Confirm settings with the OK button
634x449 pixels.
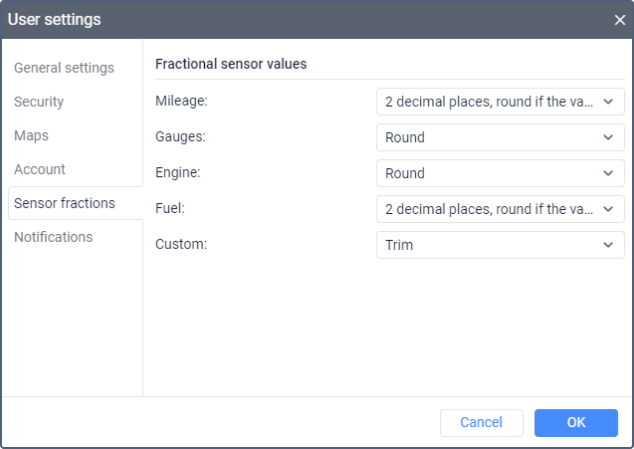coord(576,423)
